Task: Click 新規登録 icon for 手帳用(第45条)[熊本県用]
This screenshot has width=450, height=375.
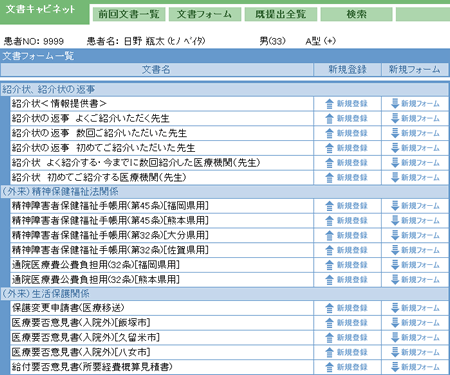Action: pyautogui.click(x=329, y=221)
